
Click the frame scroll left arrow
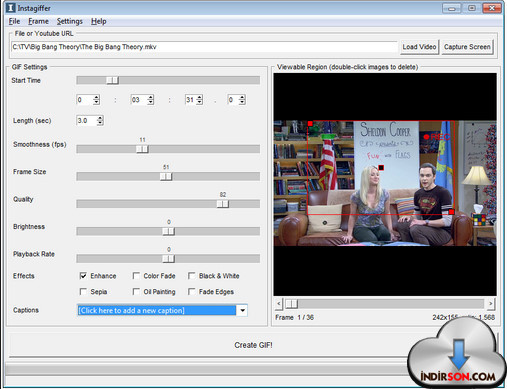click(x=279, y=304)
